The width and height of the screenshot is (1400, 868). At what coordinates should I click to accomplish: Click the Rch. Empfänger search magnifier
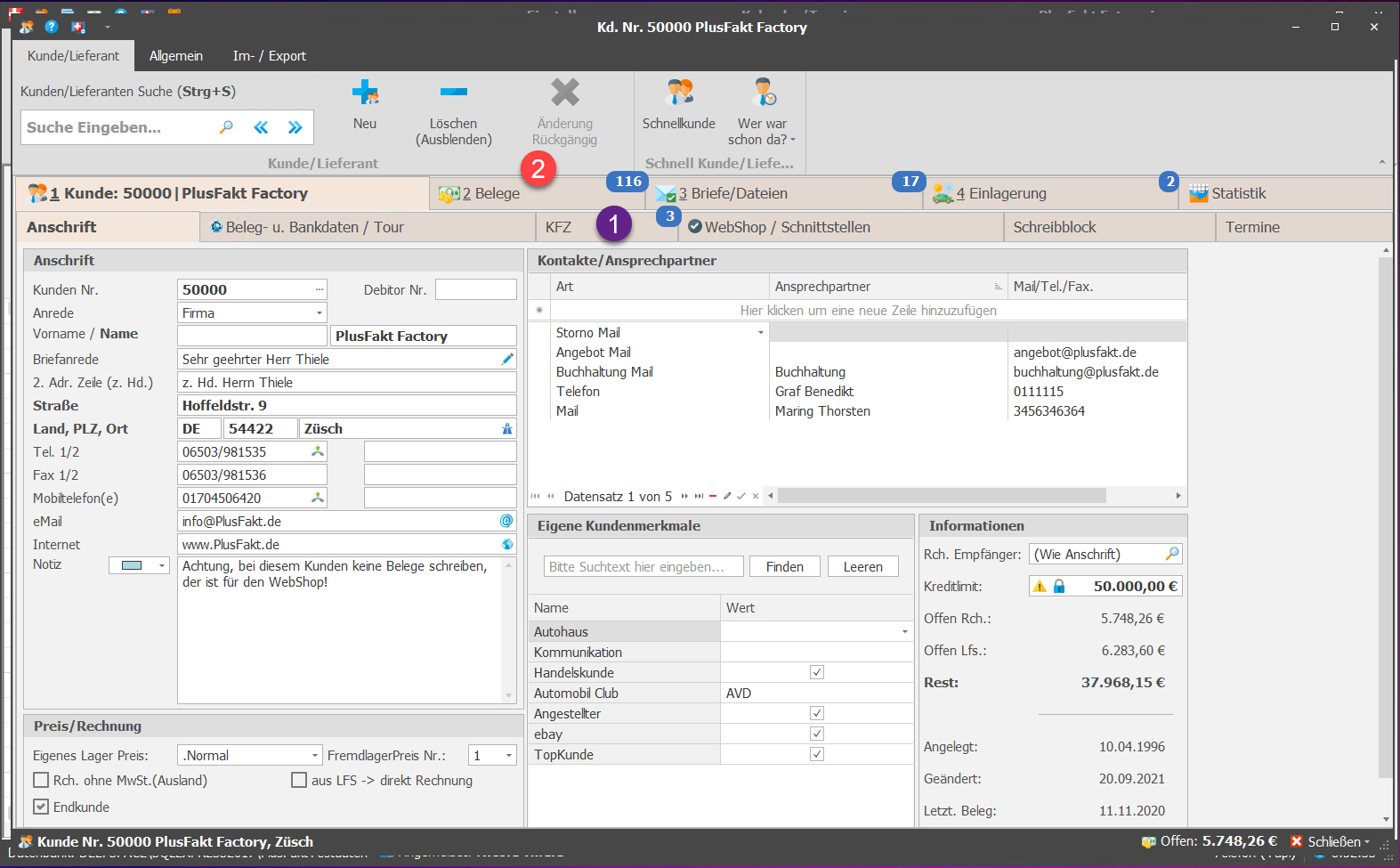[1172, 554]
